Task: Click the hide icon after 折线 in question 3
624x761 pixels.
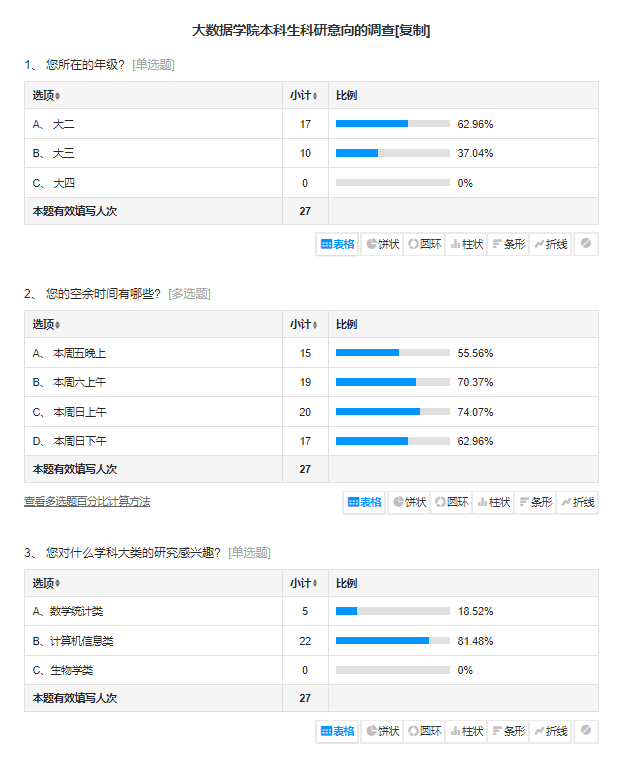Action: [586, 730]
